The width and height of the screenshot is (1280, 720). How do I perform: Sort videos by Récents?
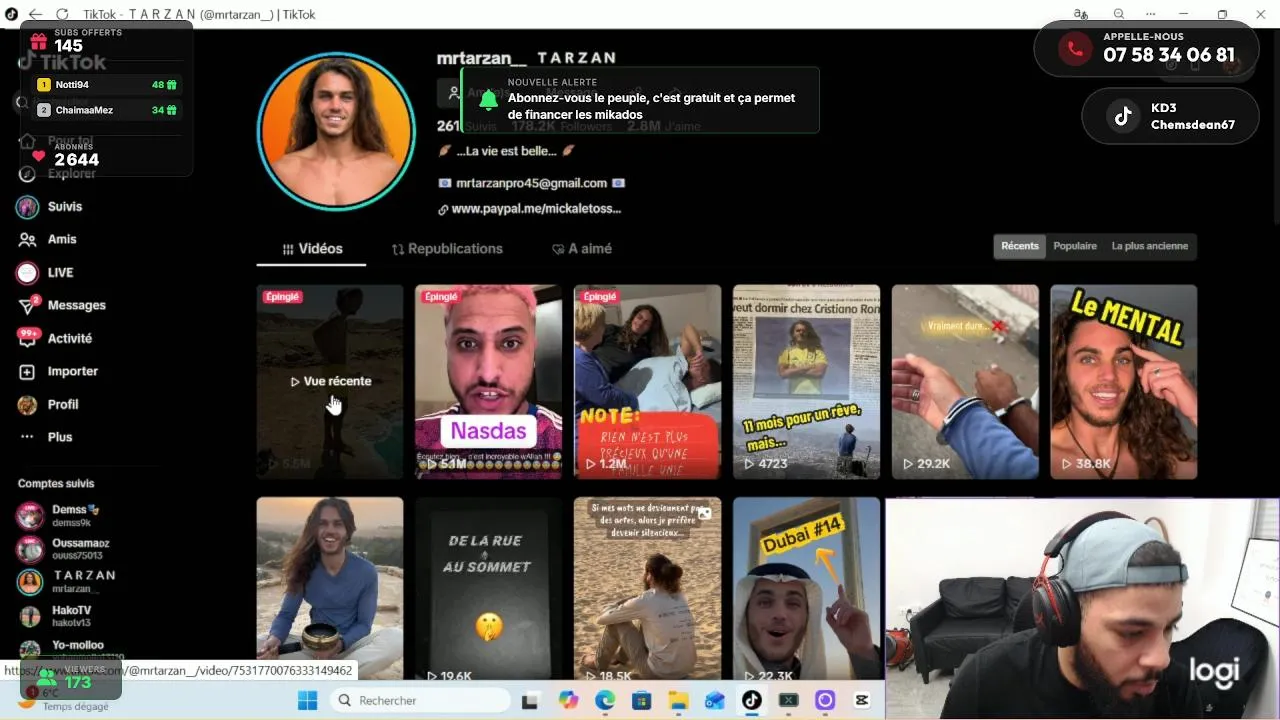pyautogui.click(x=1020, y=246)
